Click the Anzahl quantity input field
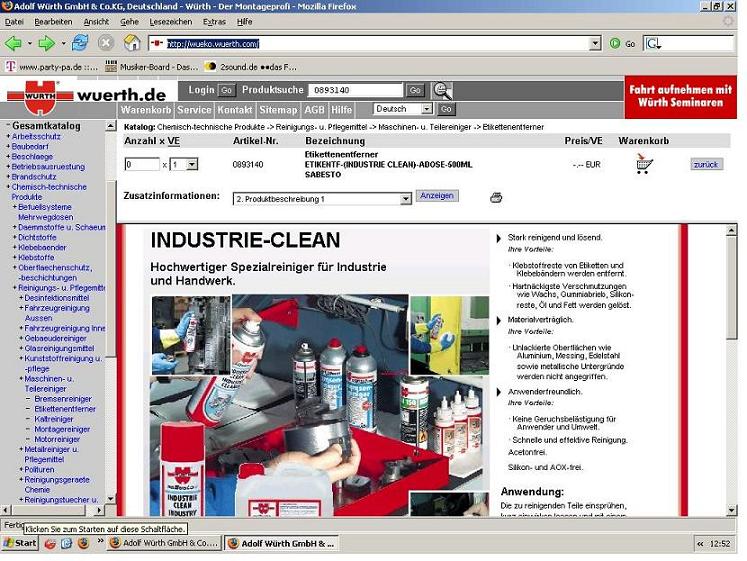 142,165
